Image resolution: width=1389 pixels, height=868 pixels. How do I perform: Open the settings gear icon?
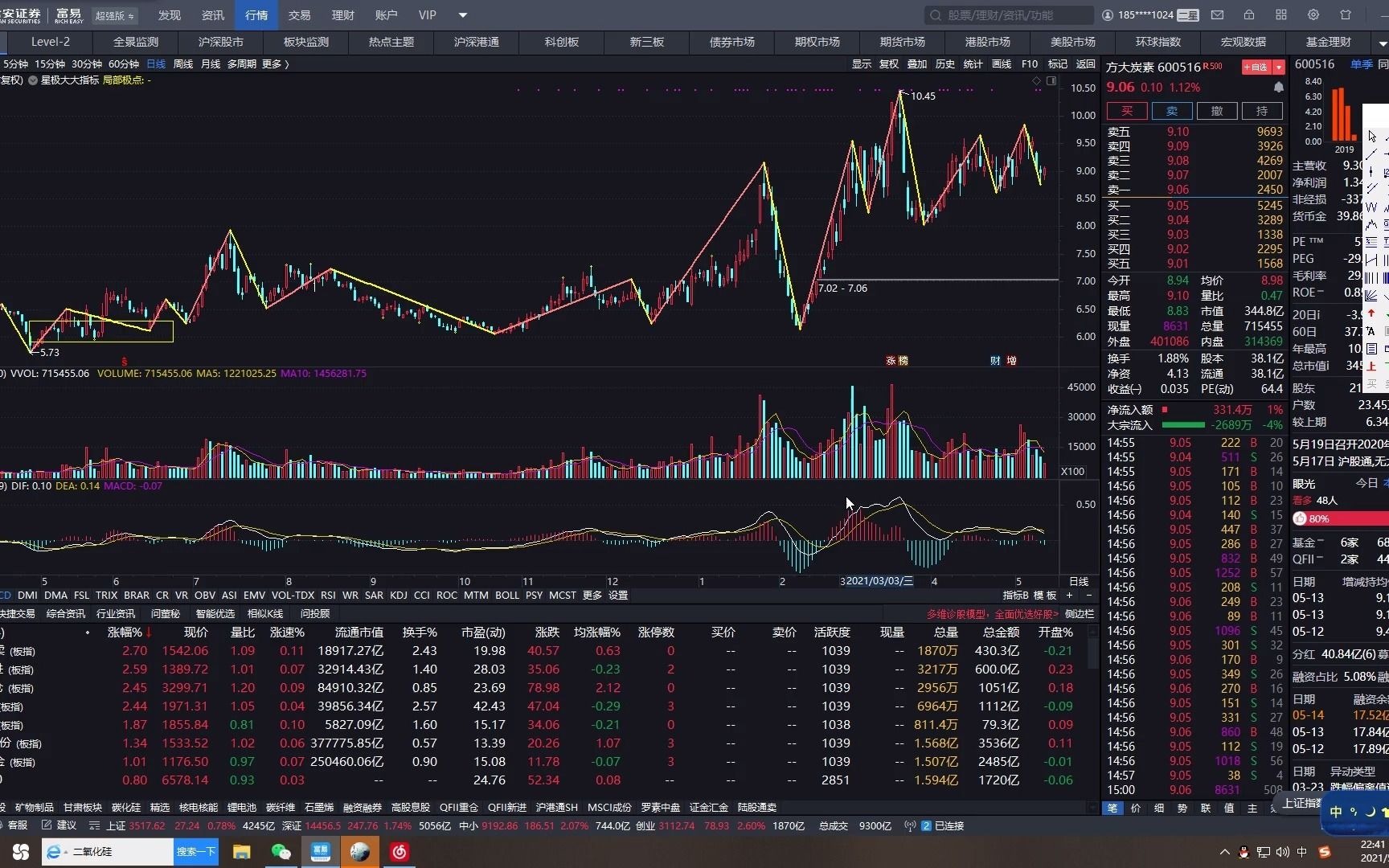[x=1313, y=15]
